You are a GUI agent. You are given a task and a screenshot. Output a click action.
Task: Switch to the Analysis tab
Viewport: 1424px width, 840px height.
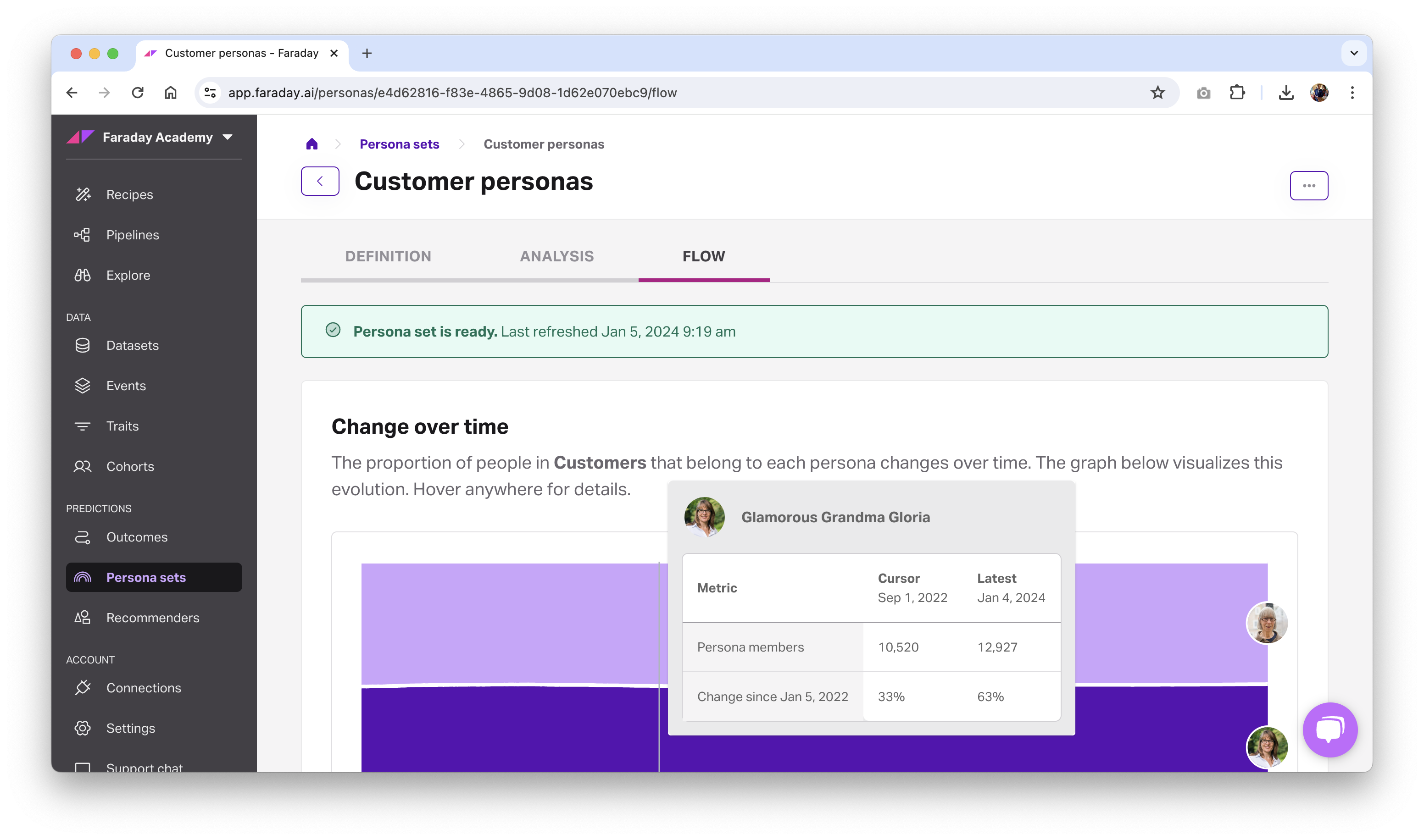[556, 256]
